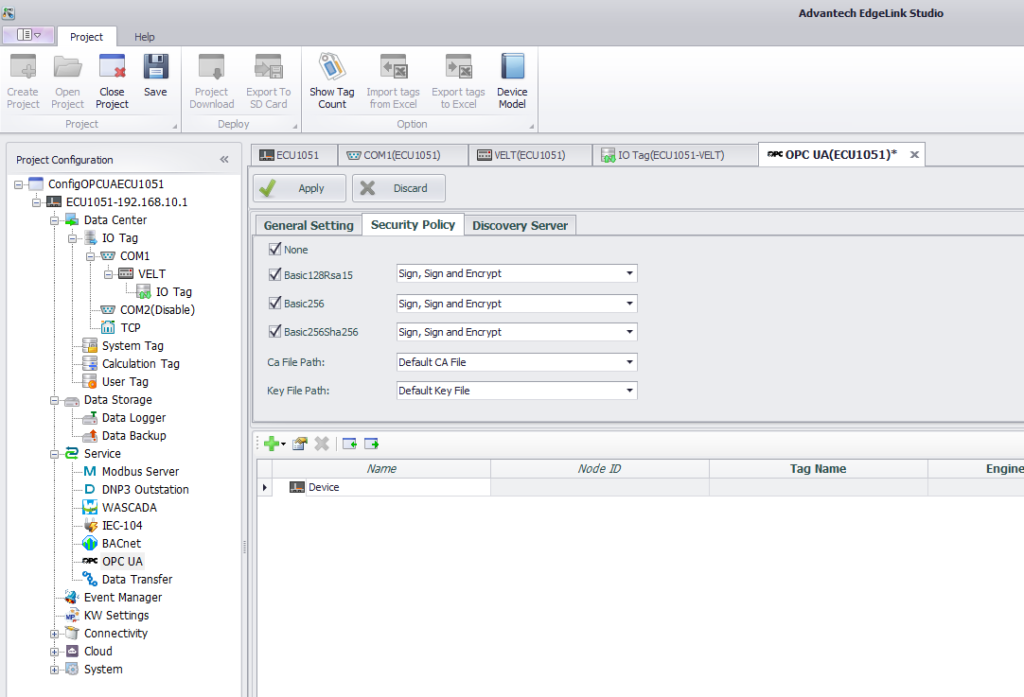Click the green plus add node icon

coord(272,444)
